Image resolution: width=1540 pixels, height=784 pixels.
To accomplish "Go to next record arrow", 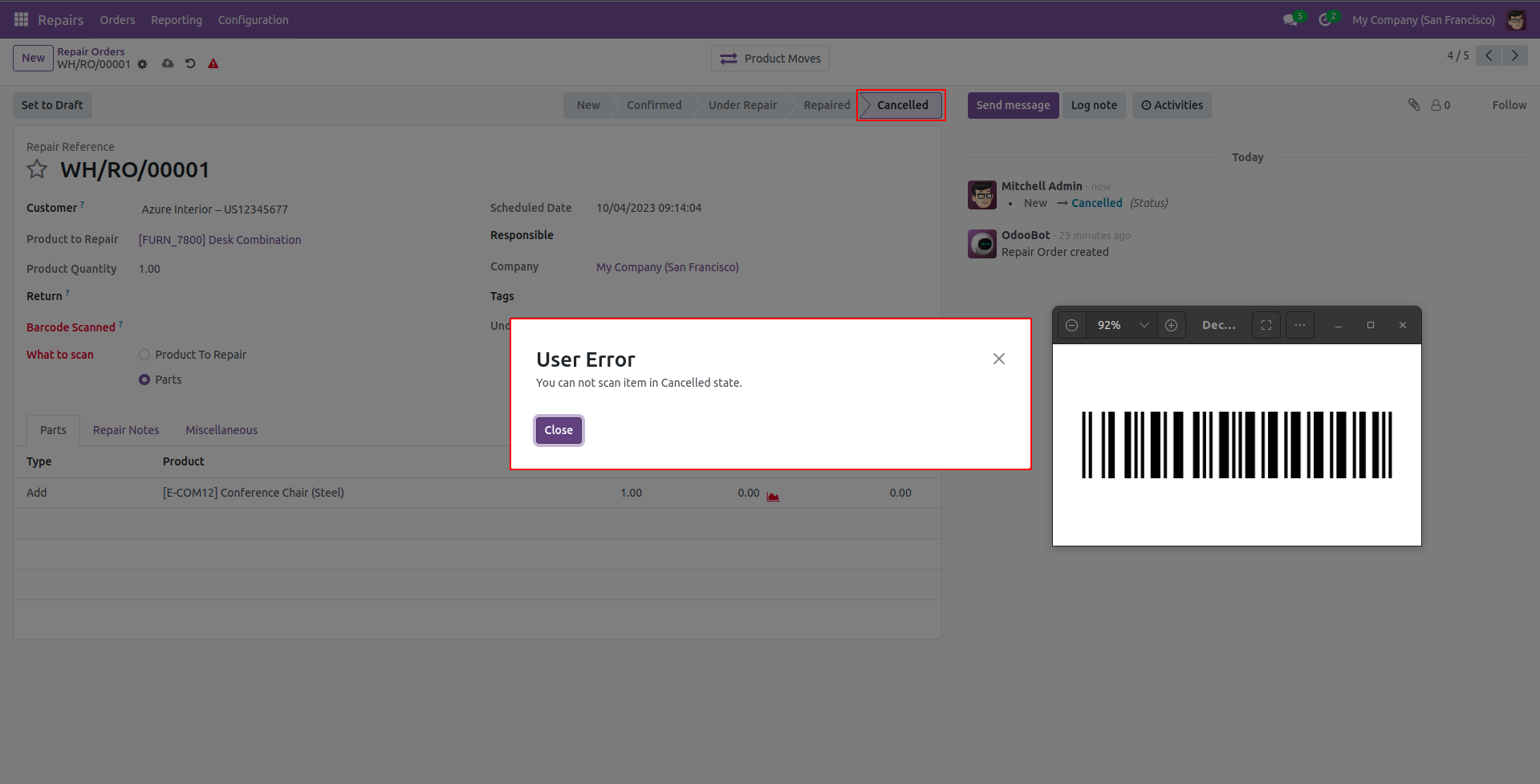I will click(1514, 55).
